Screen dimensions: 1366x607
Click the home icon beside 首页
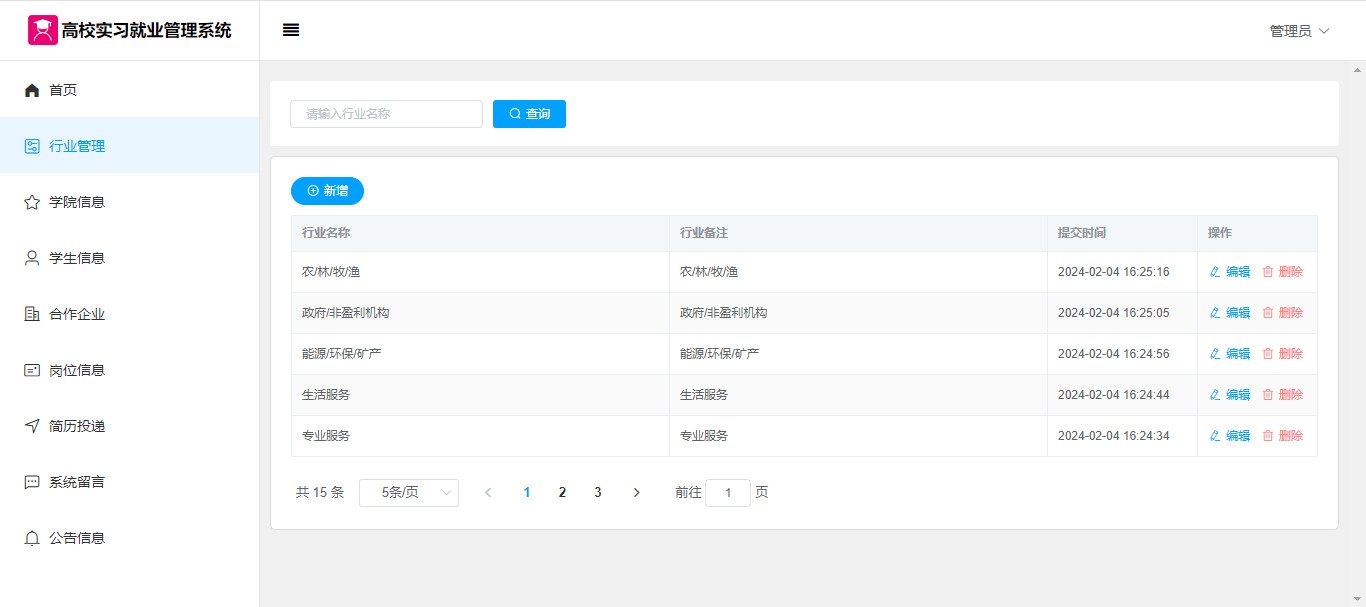point(32,90)
